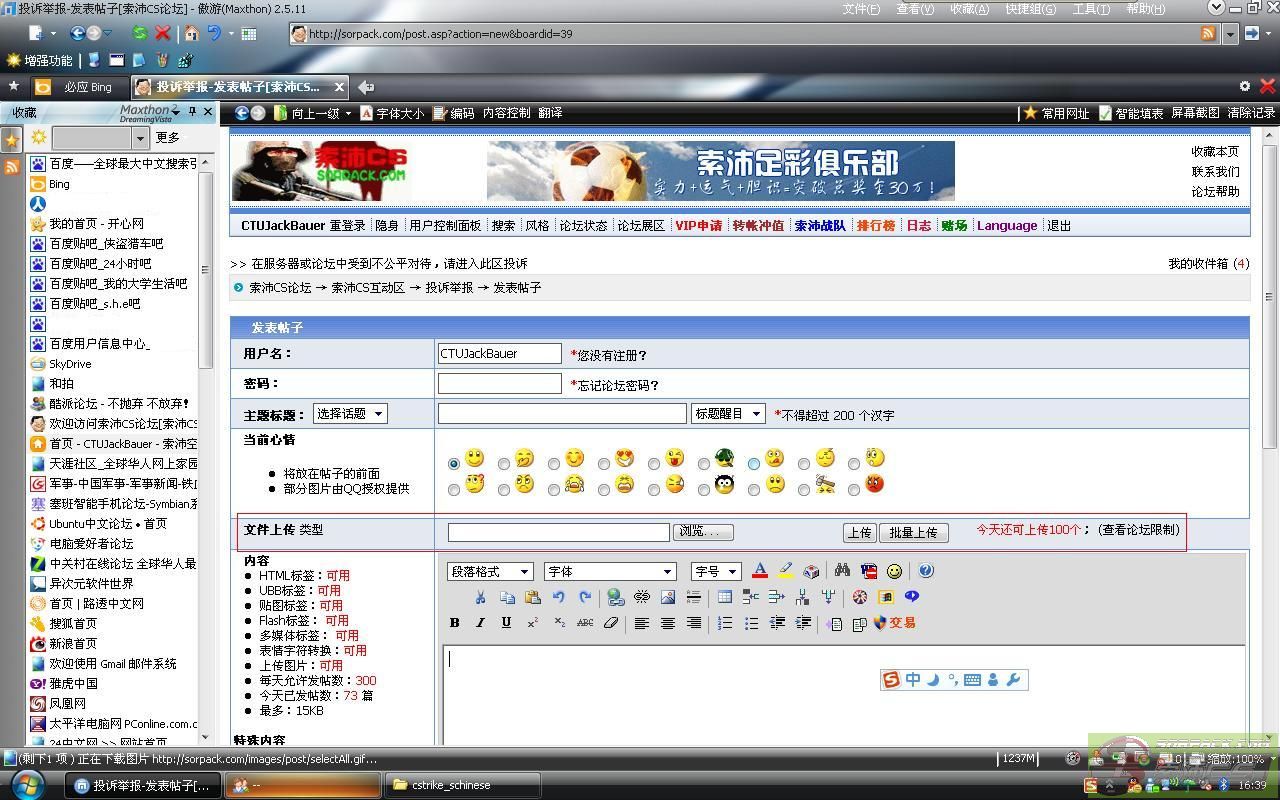Open the 选择话题 topic dropdown

(x=350, y=414)
